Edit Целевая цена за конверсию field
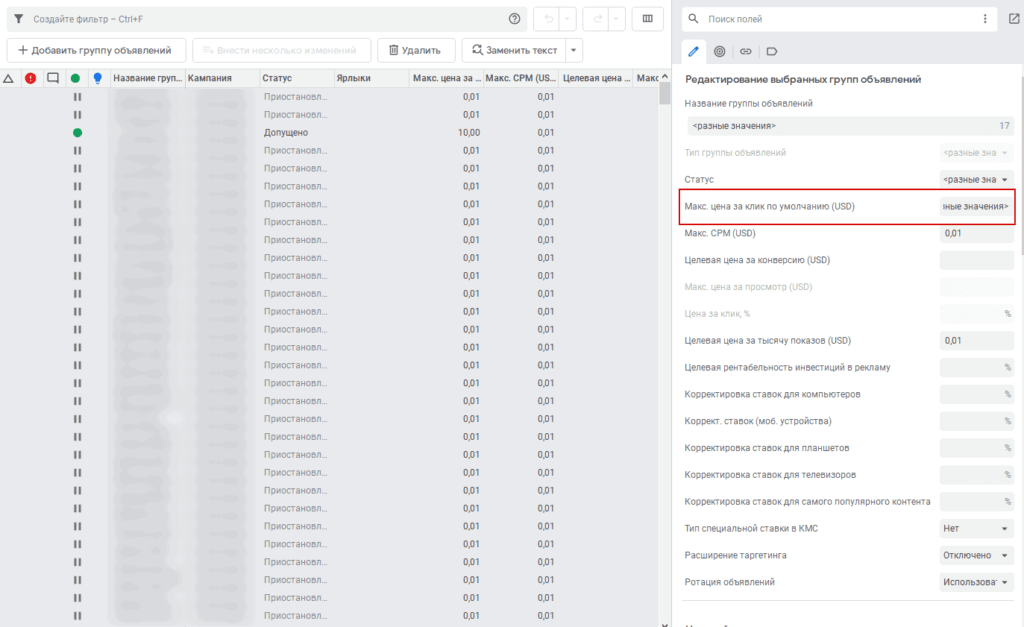 [976, 260]
